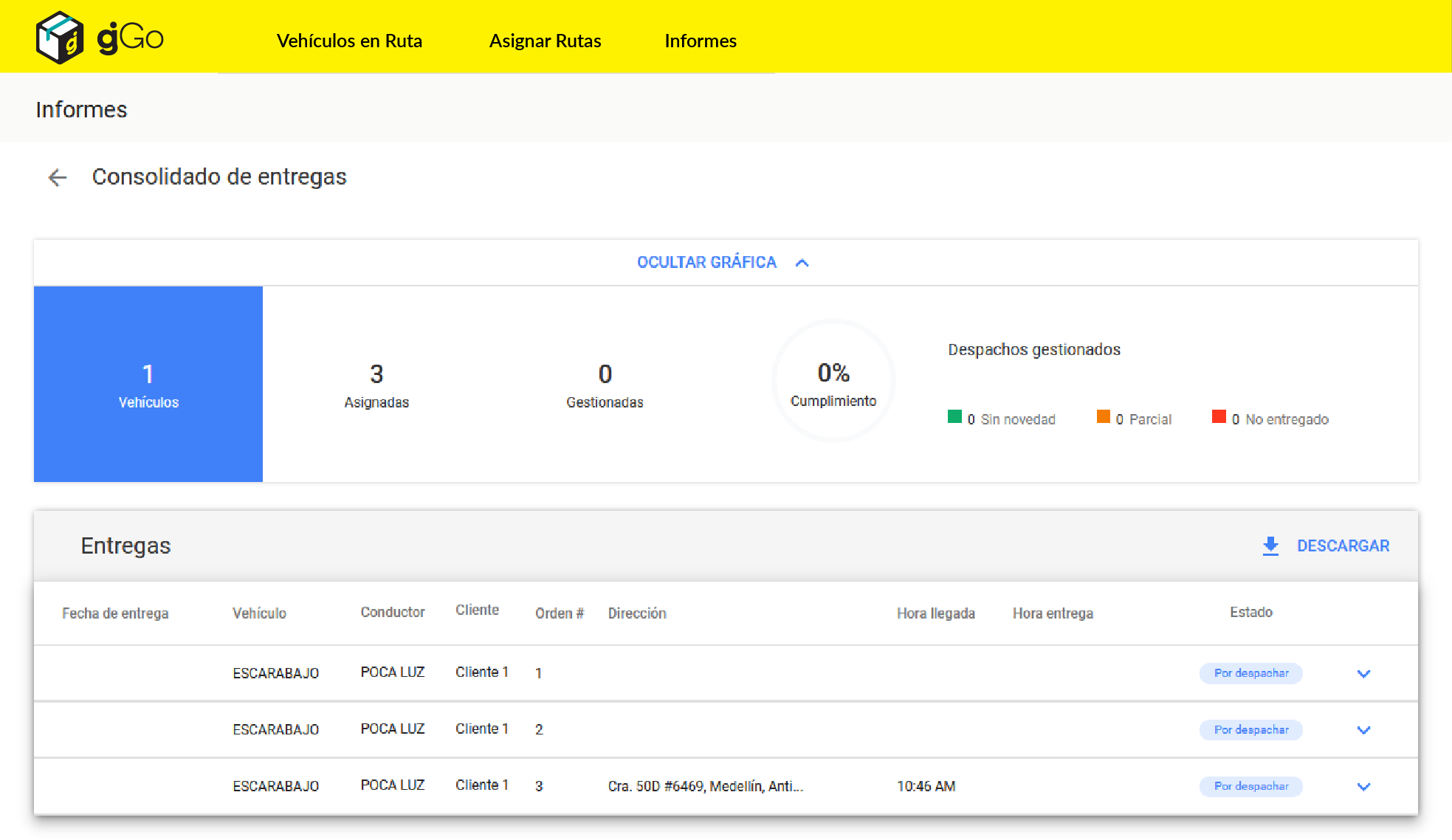Expand the order 2 row chevron
Viewport: 1452px width, 840px height.
pyautogui.click(x=1363, y=730)
